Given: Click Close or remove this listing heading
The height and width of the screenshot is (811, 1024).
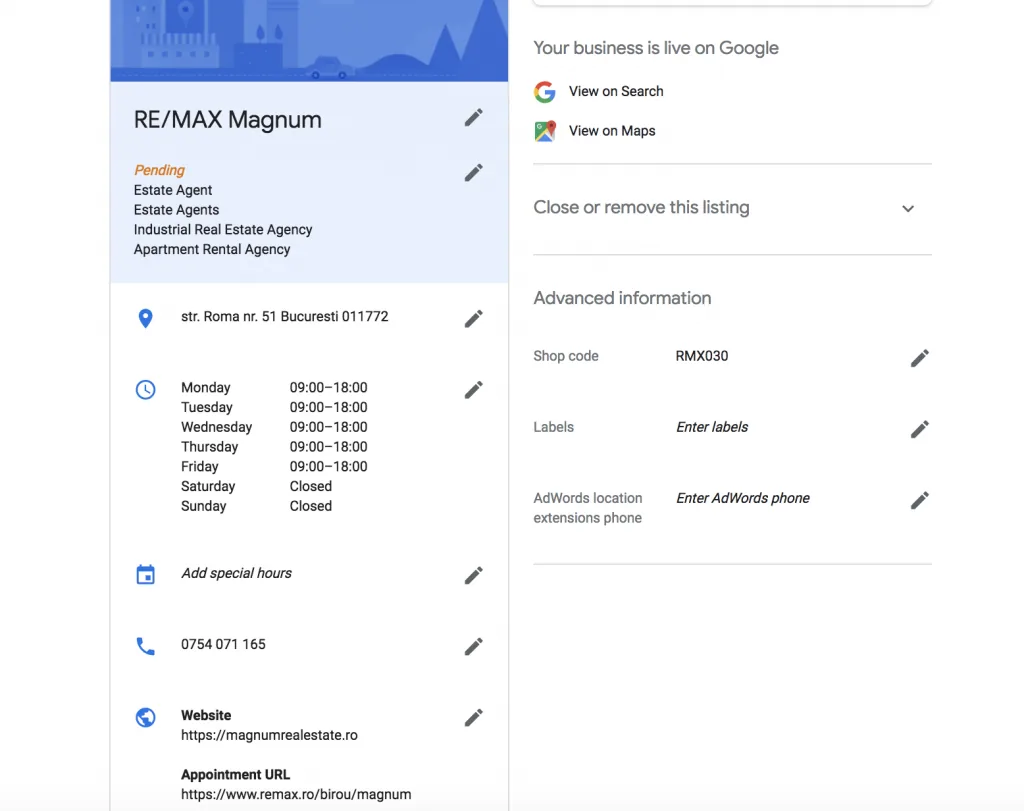Looking at the screenshot, I should (x=641, y=207).
